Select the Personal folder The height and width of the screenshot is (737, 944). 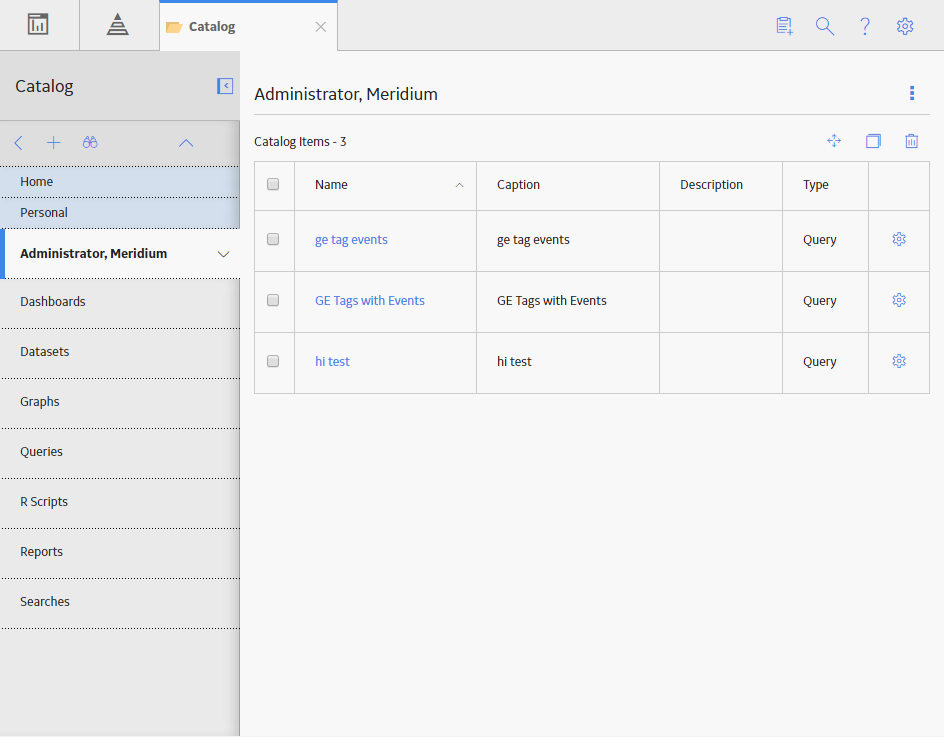[x=120, y=213]
